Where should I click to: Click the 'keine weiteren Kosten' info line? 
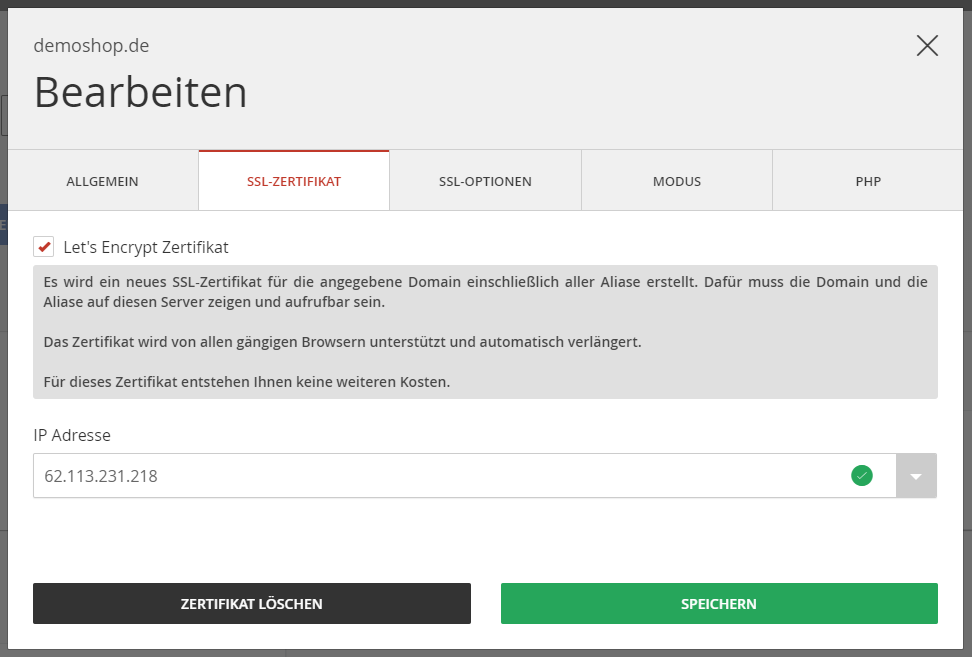point(246,382)
